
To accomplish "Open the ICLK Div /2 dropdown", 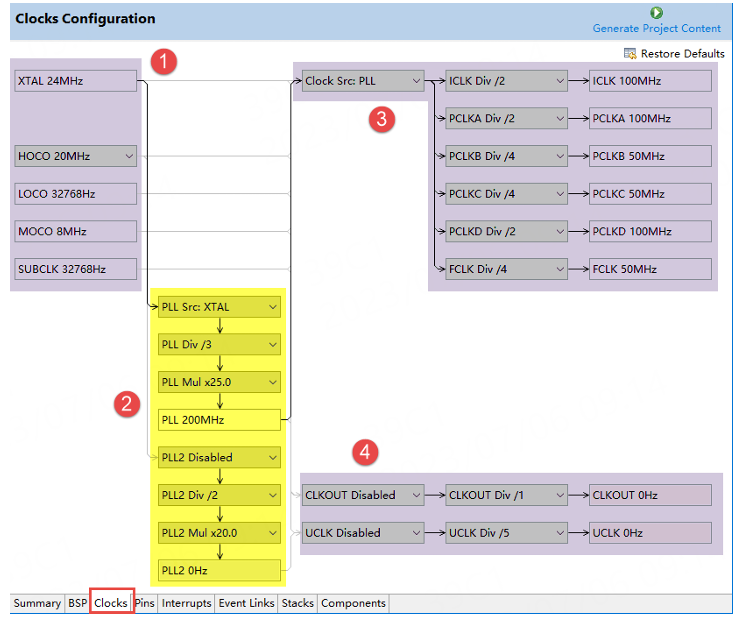I will (506, 81).
